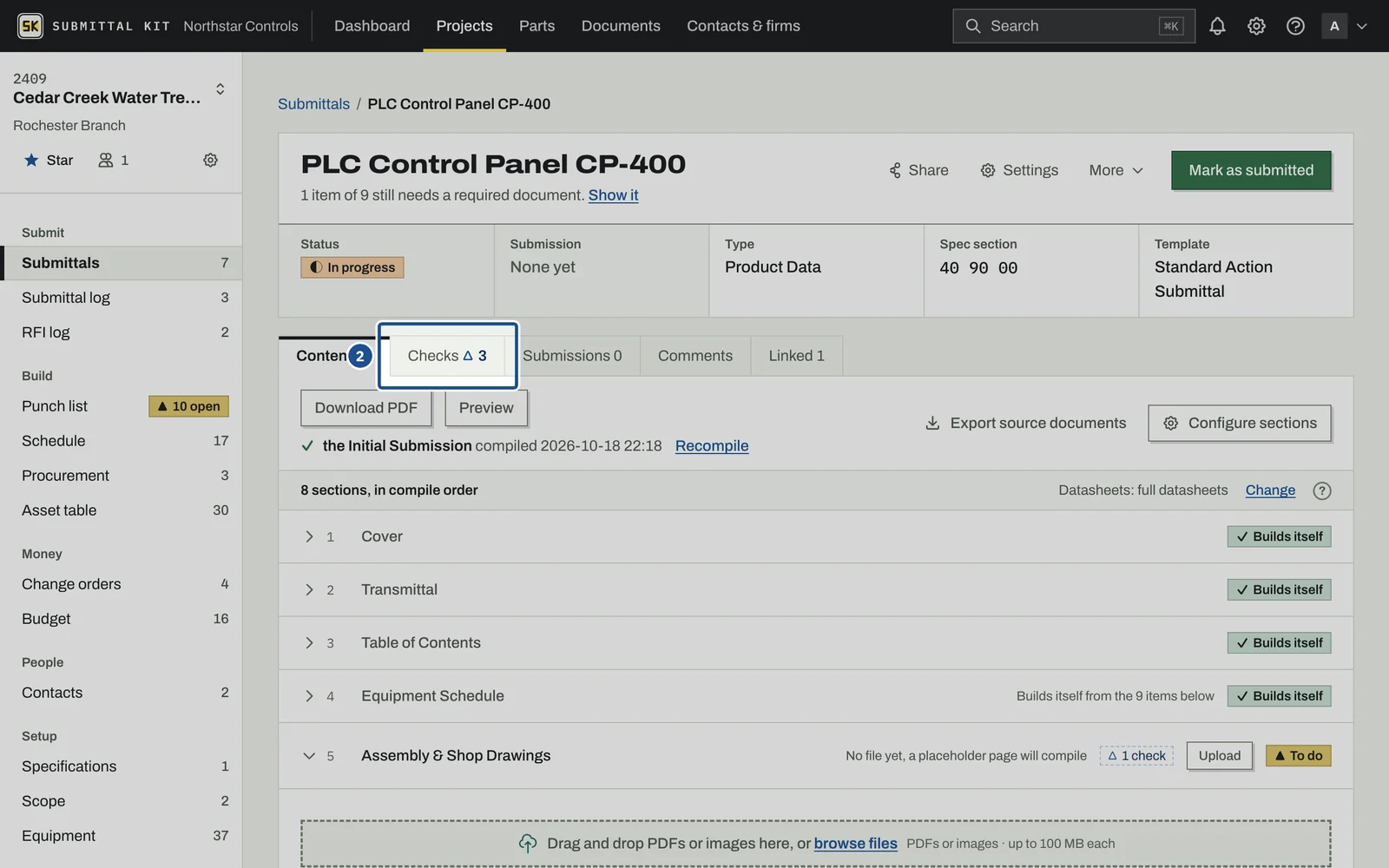Open the More dropdown menu

tap(1116, 170)
